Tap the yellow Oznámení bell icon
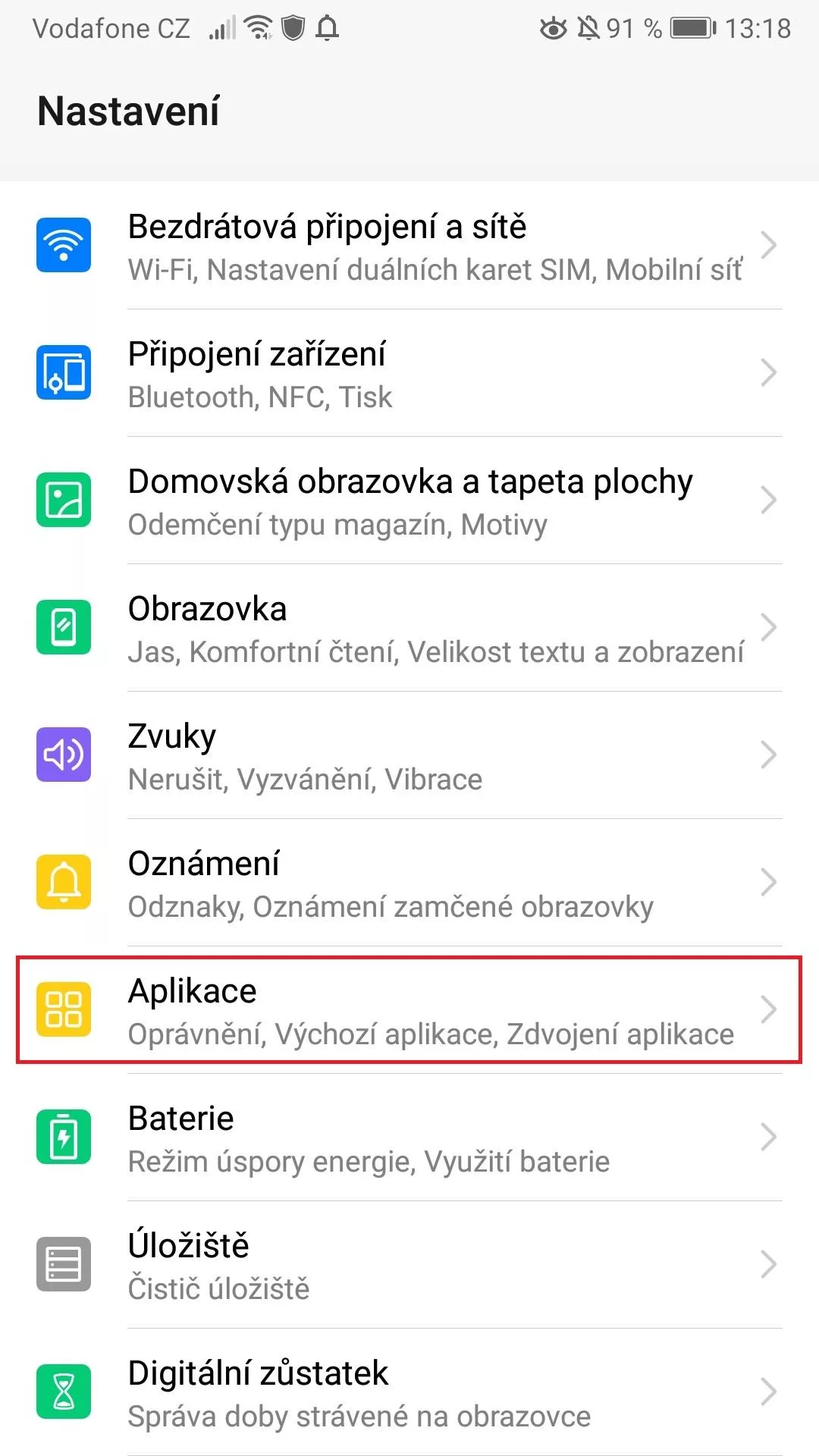This screenshot has height=1456, width=819. 64,882
